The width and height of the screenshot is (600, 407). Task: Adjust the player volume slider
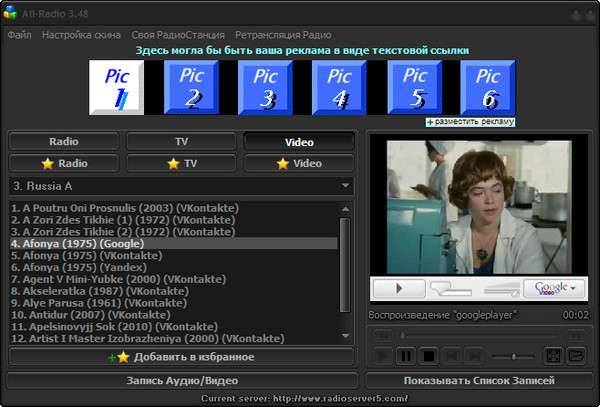[x=514, y=356]
